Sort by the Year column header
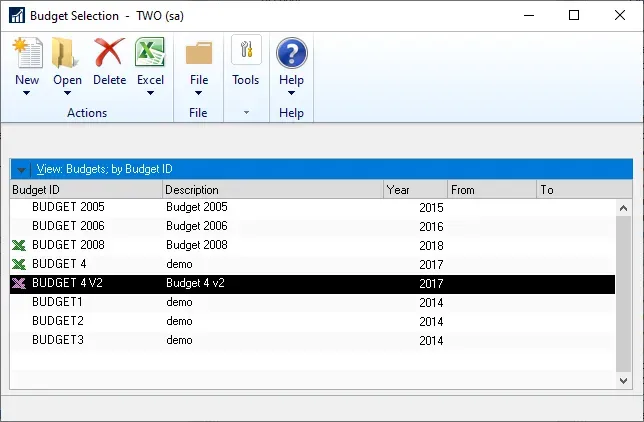 (415, 190)
